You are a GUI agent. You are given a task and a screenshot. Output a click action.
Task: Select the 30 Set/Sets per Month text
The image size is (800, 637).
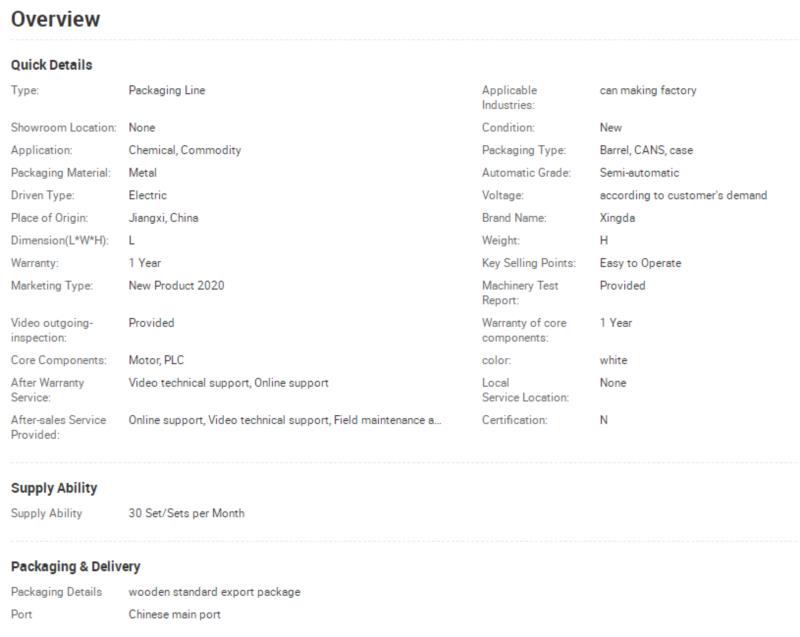(x=186, y=513)
